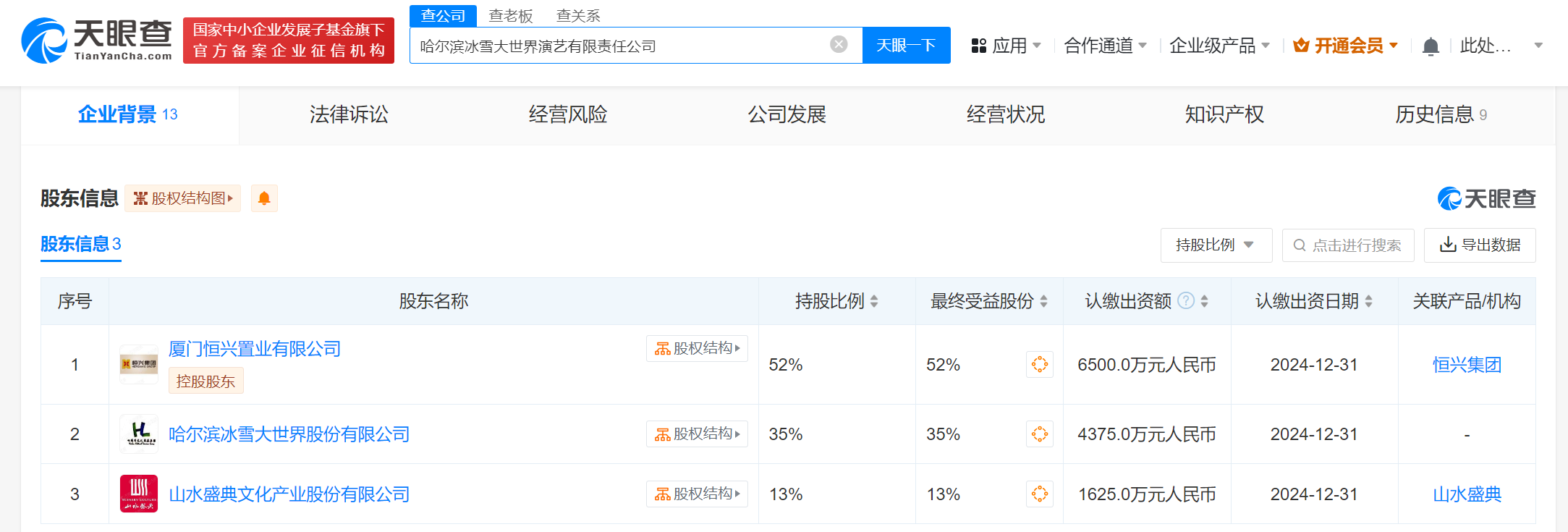Image resolution: width=1568 pixels, height=532 pixels.
Task: Open beneficial share detail for 厦门恒兴置业
Action: pos(1039,365)
